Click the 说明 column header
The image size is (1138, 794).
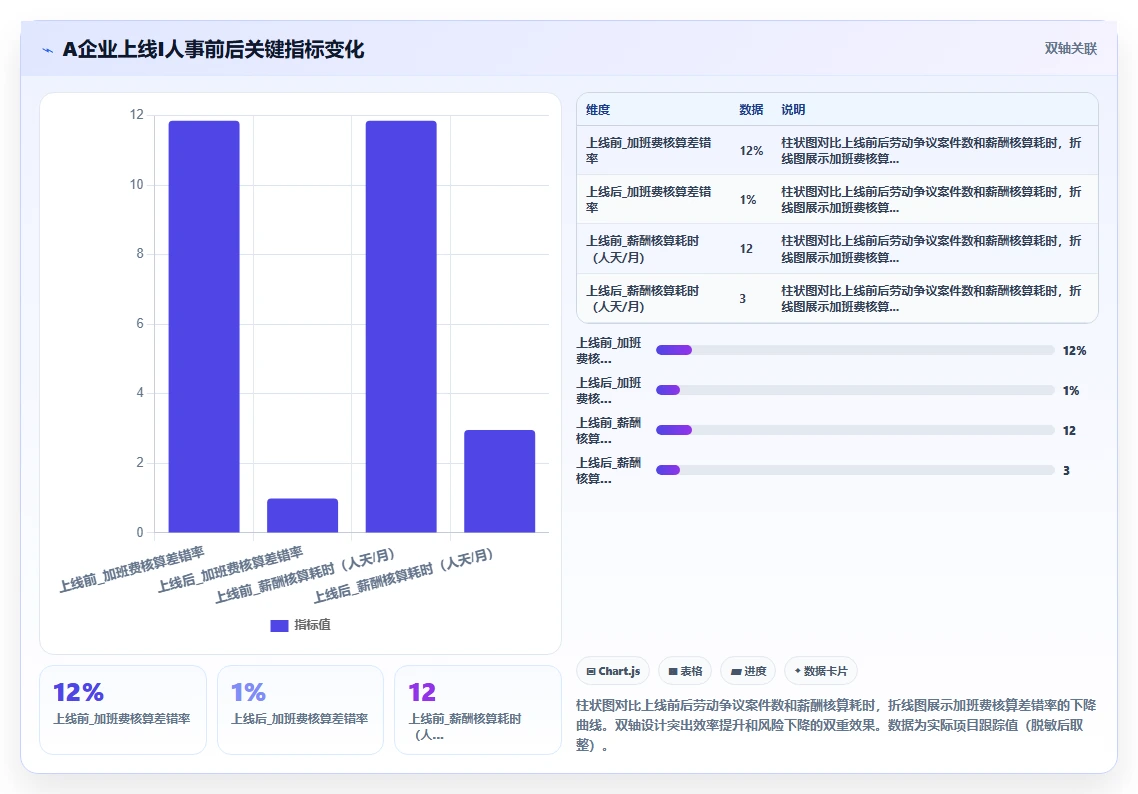tap(793, 110)
